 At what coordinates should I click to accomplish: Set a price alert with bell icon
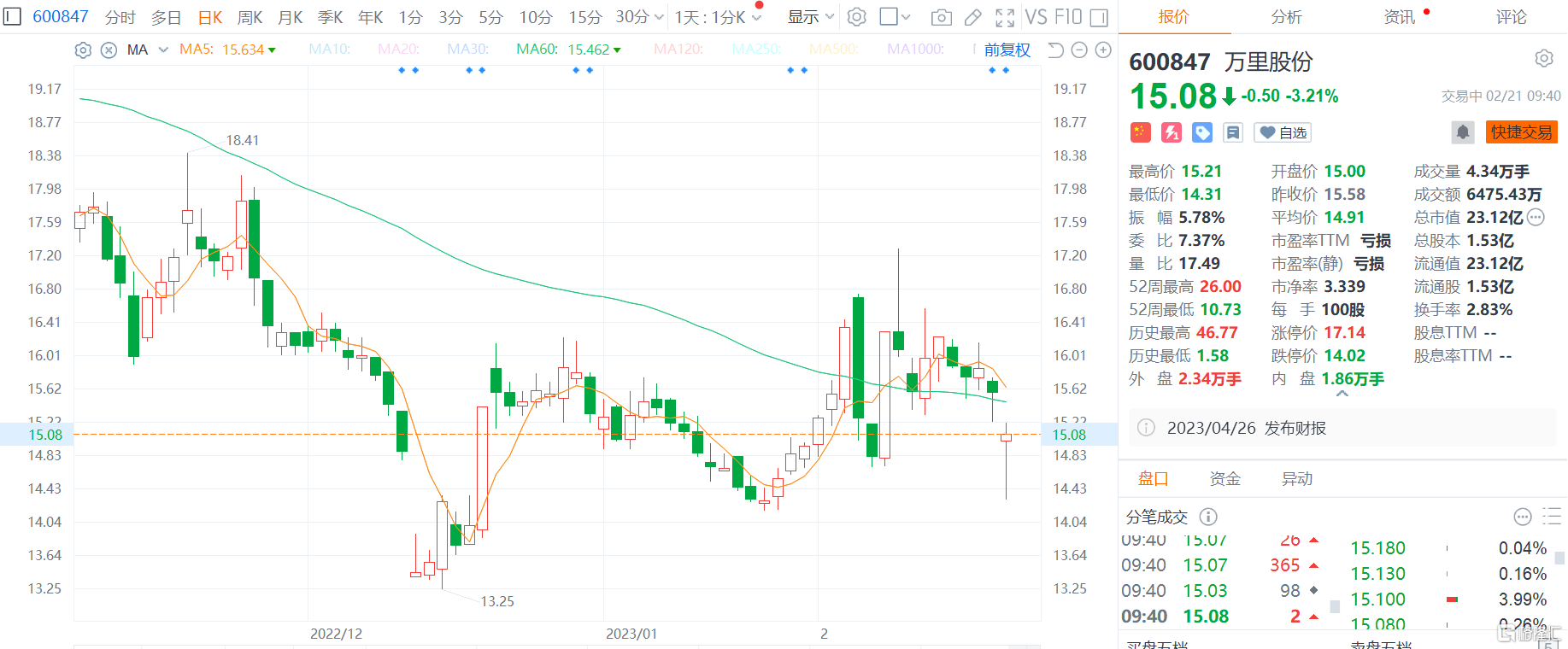pos(1463,132)
